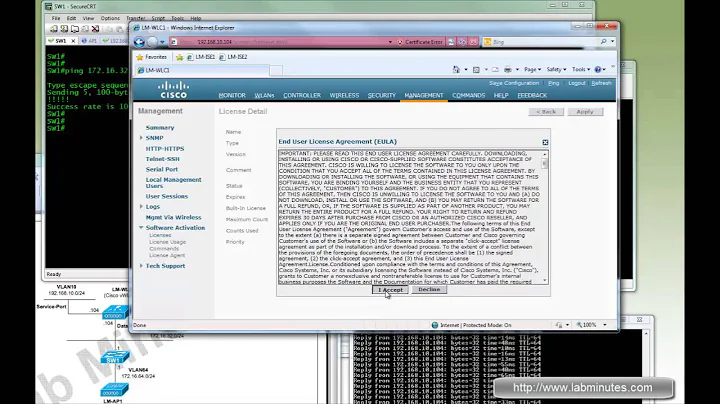Image resolution: width=720 pixels, height=404 pixels.
Task: Open the LM-ISE1 favorite link
Action: tap(201, 57)
